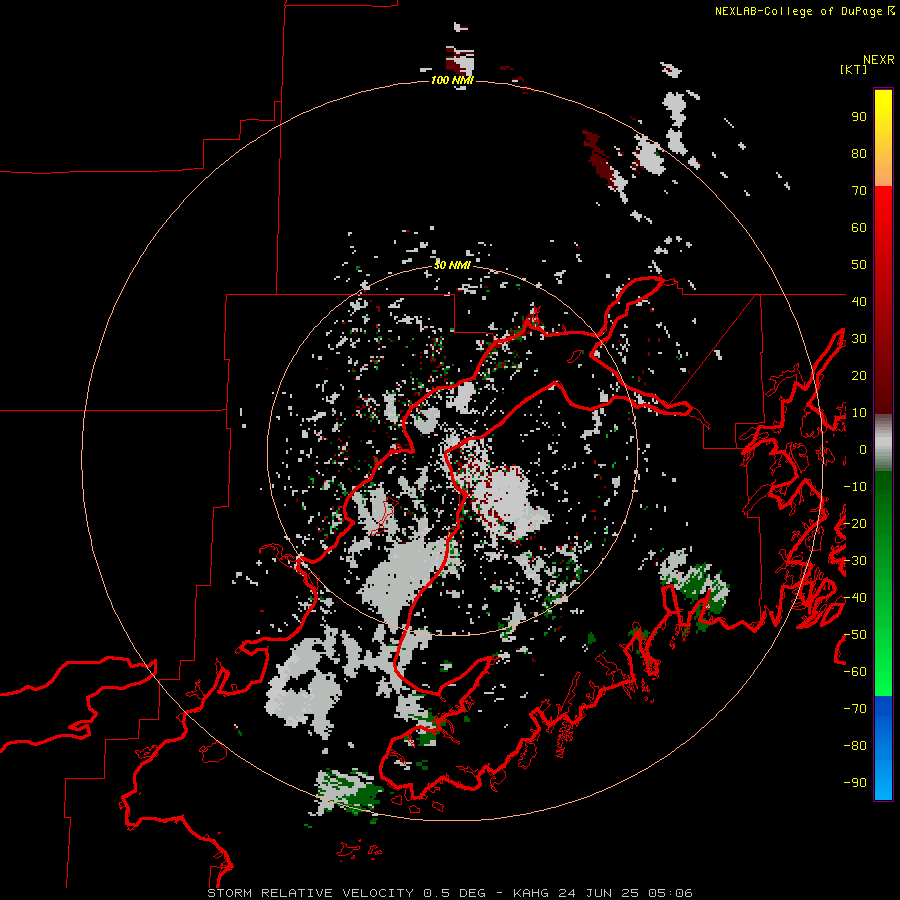Click the 70 value on velocity scale

pyautogui.click(x=859, y=191)
